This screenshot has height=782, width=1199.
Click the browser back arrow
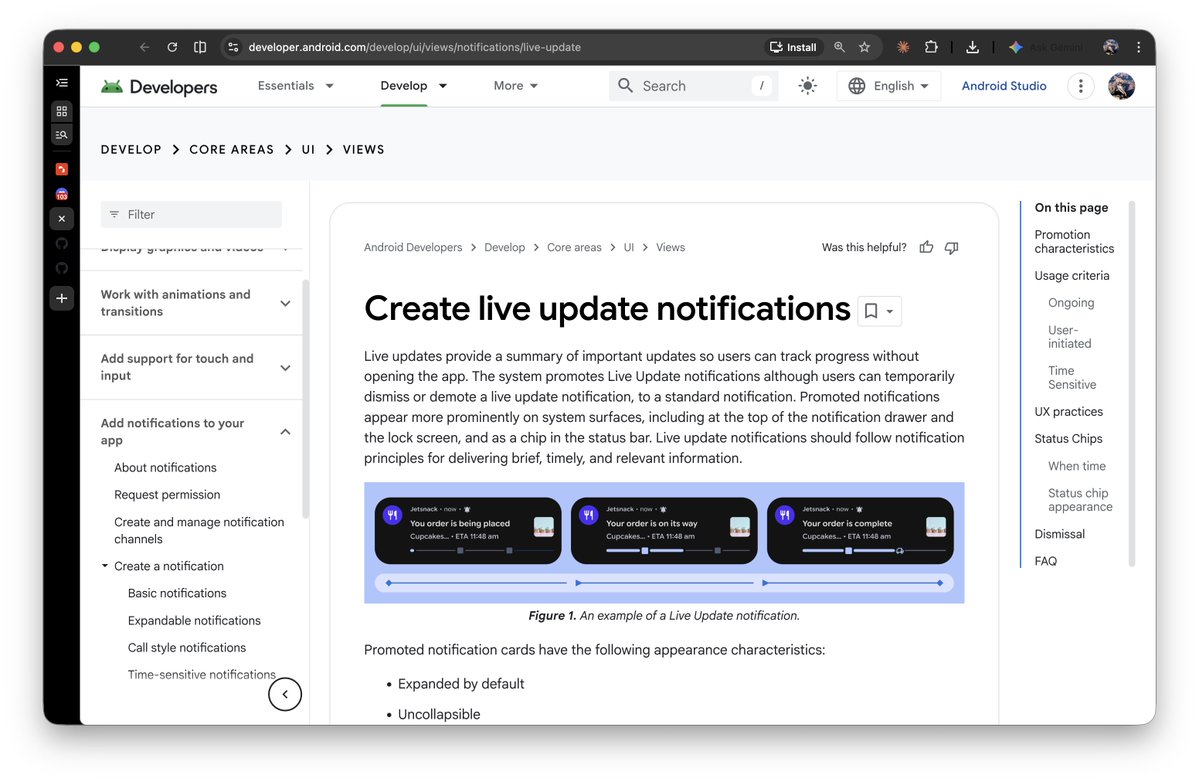click(x=145, y=47)
